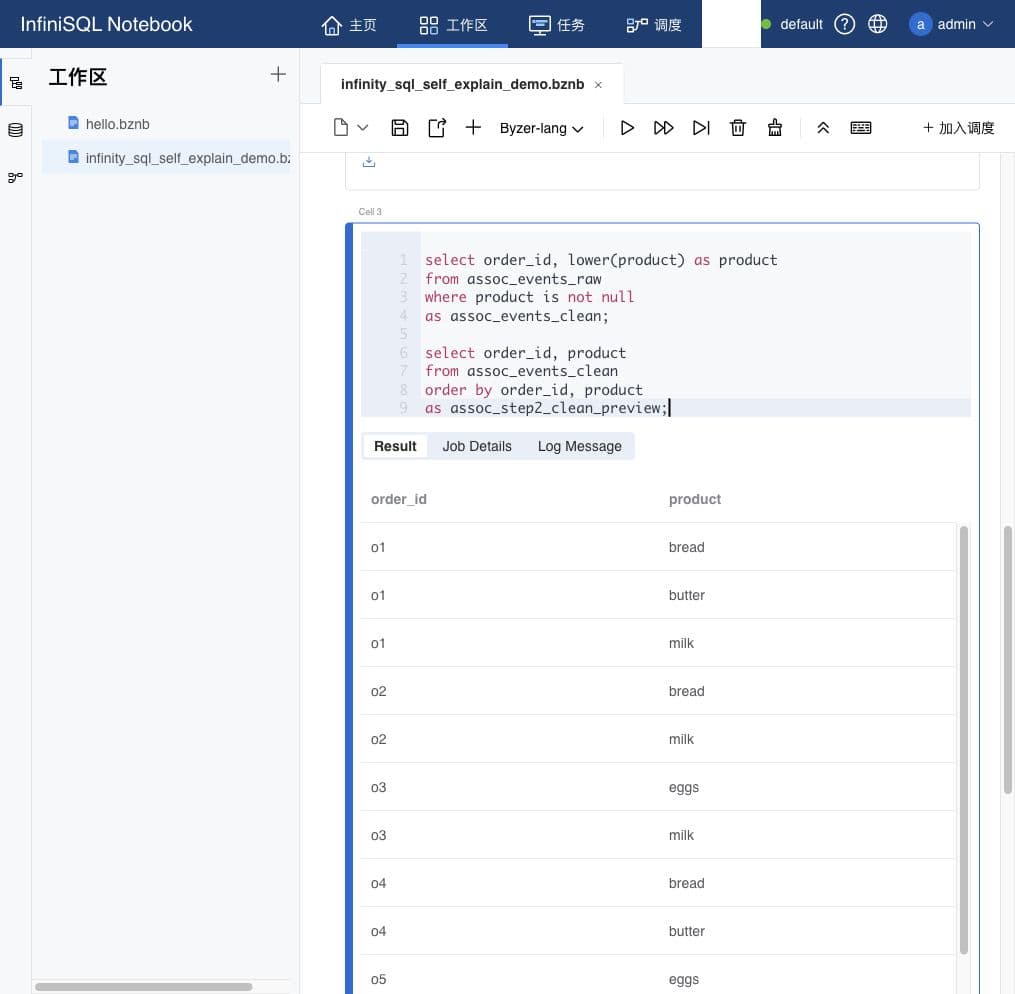Click the o5 eggs product cell
Screen dimensions: 1015x994
[x=684, y=980]
